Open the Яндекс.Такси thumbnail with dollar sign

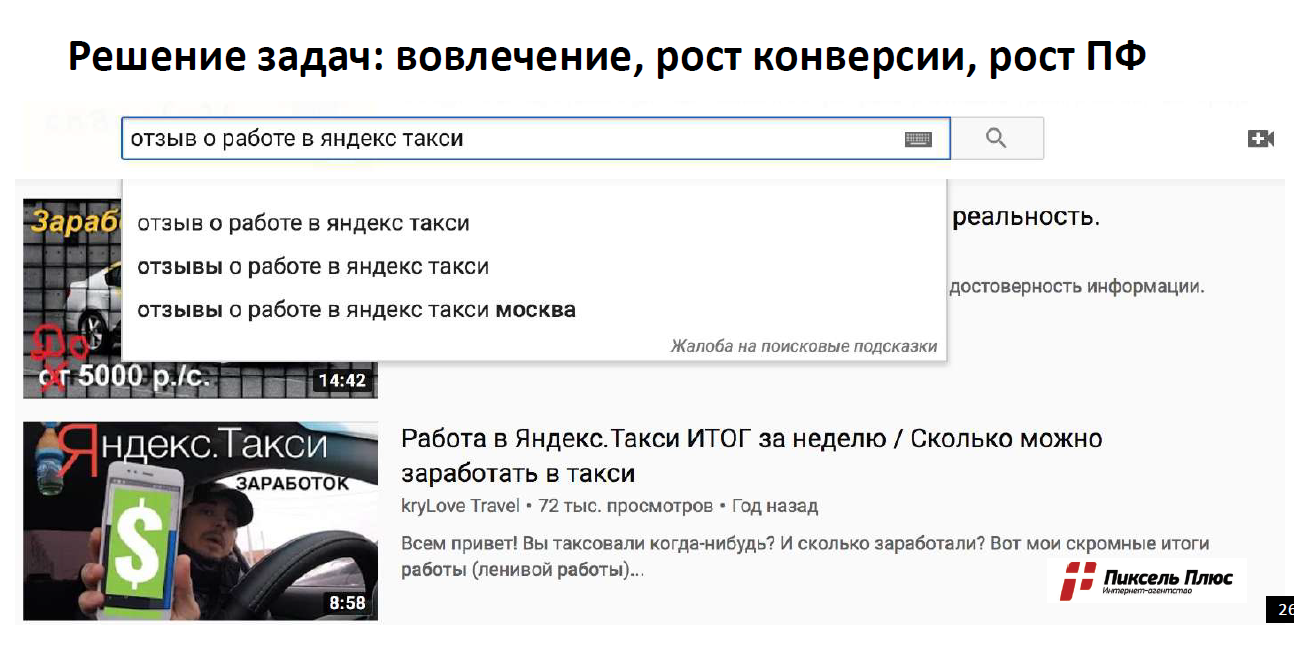200,520
